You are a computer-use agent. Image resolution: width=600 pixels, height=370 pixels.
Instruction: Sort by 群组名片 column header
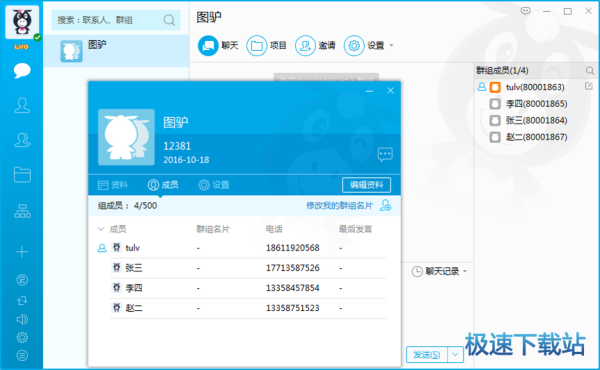[213, 229]
